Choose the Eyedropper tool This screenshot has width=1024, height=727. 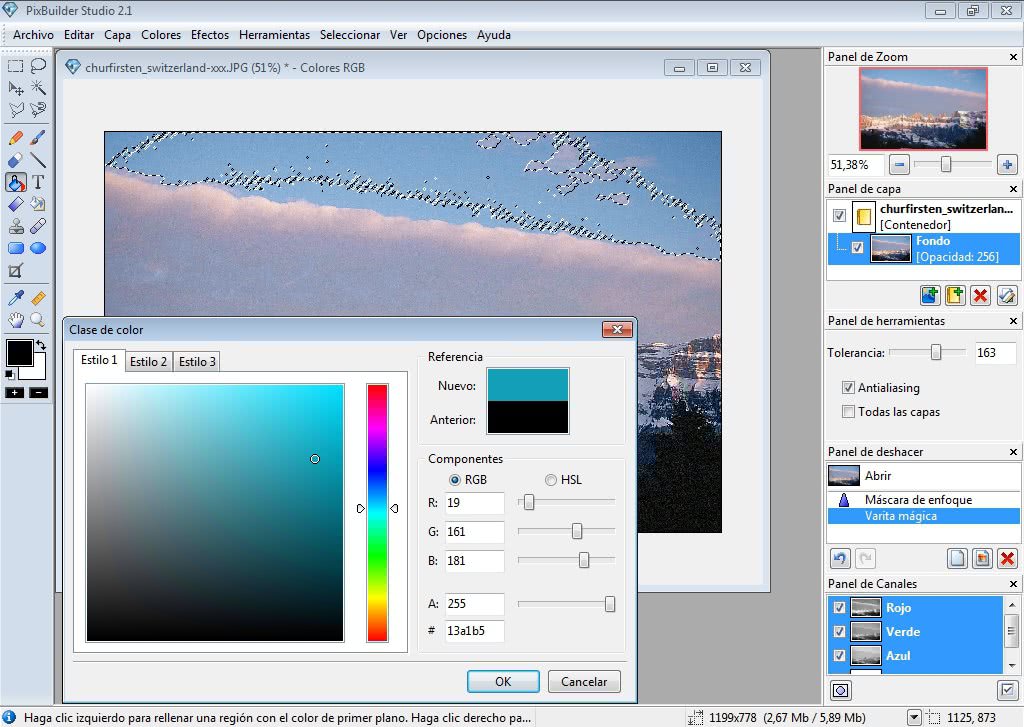[16, 297]
